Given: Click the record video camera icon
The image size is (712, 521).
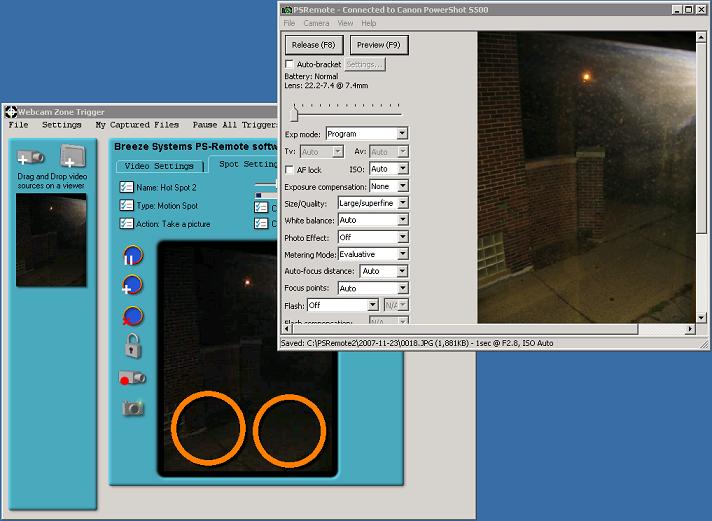Looking at the screenshot, I should point(132,377).
